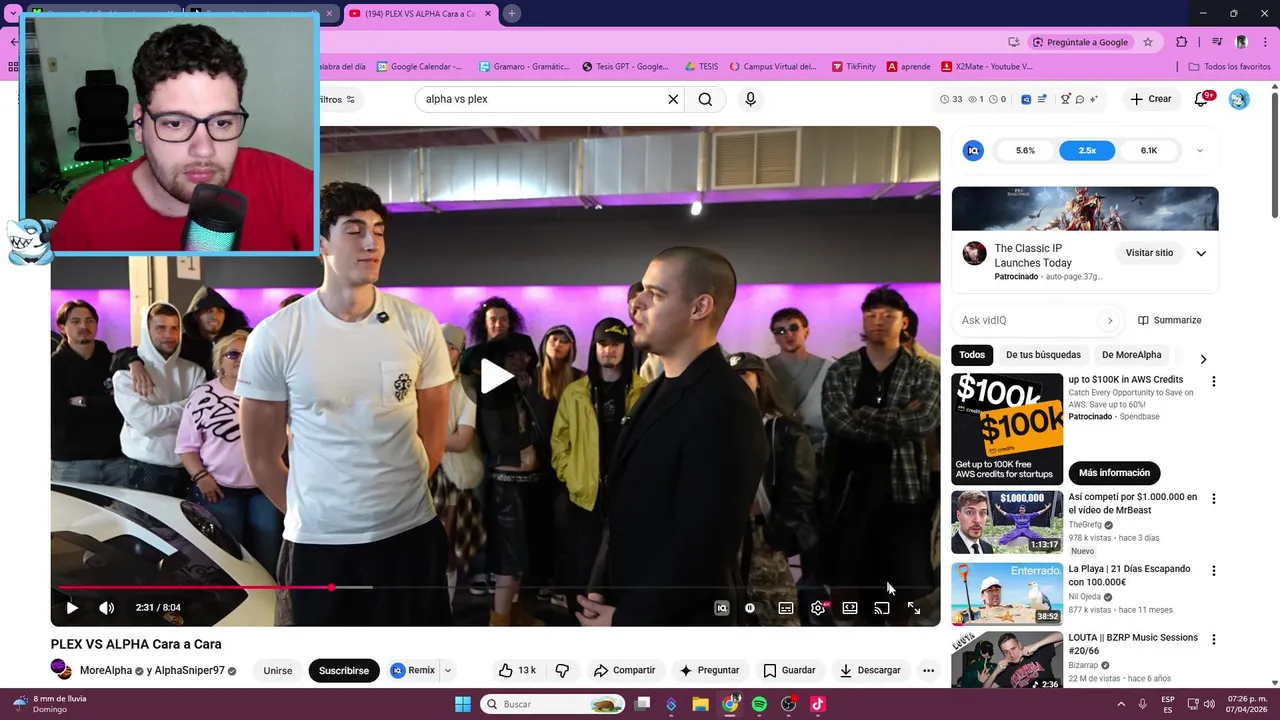Expand the sponsored ad options chevron
1280x720 pixels.
point(1201,253)
